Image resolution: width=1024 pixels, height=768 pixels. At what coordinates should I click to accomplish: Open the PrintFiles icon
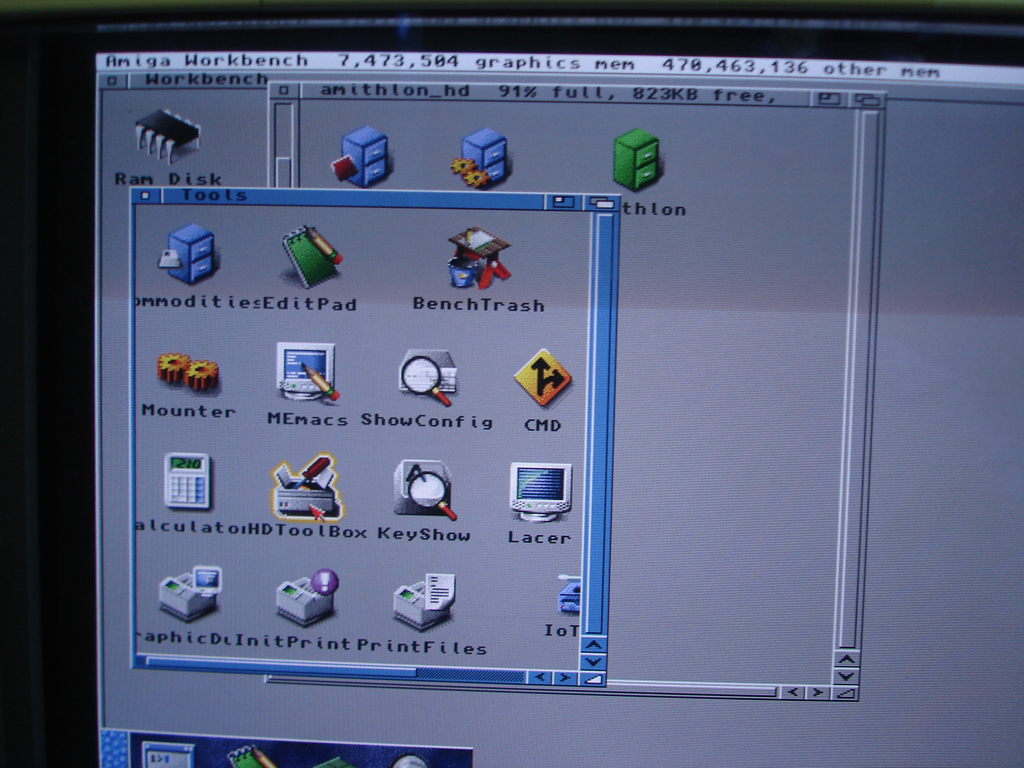[x=424, y=601]
